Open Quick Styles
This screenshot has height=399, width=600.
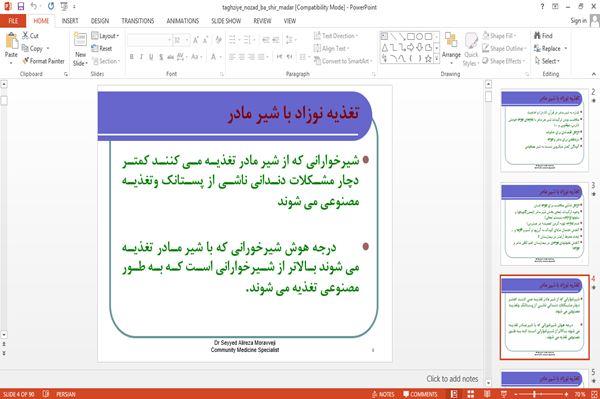coord(471,49)
